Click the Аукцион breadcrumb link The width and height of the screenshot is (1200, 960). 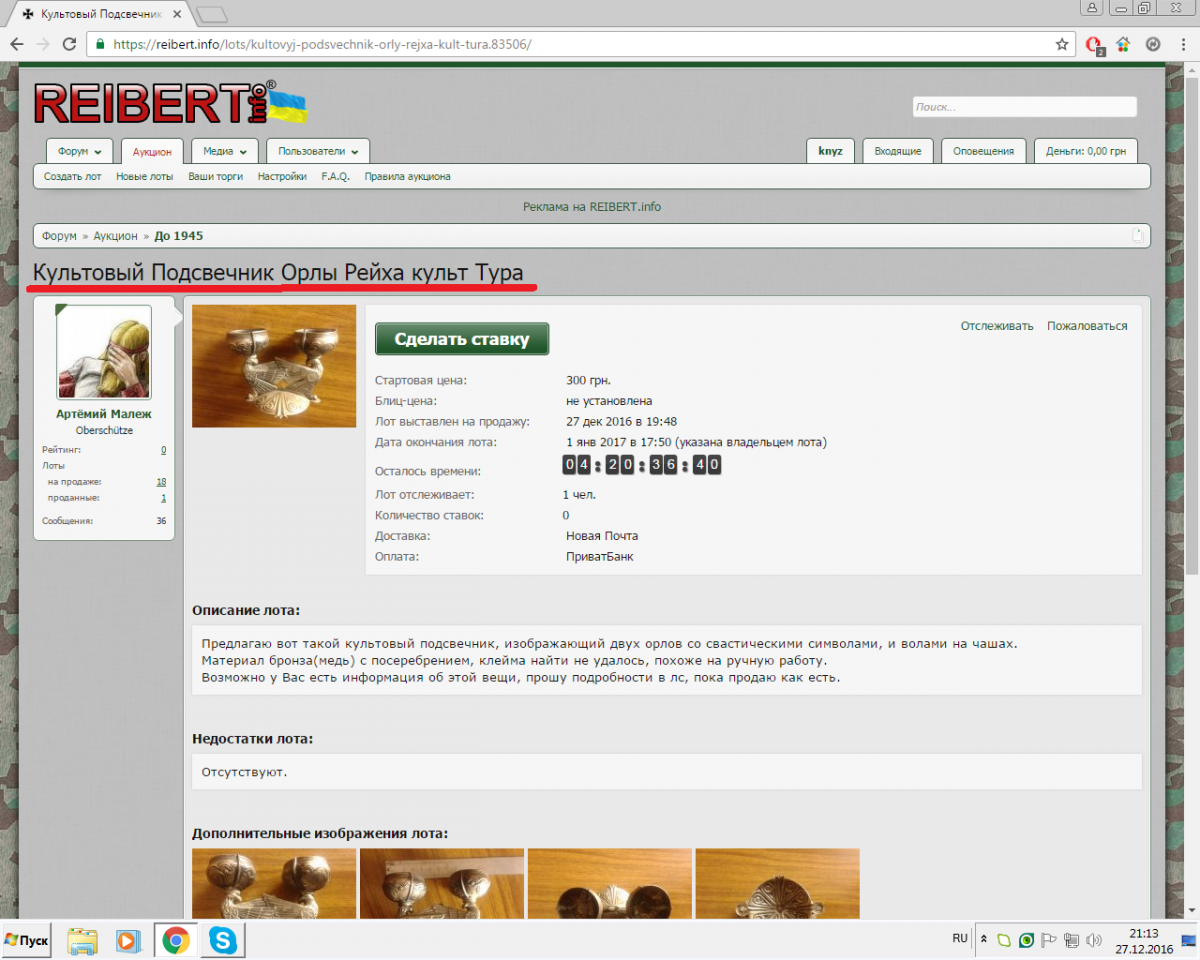click(116, 236)
